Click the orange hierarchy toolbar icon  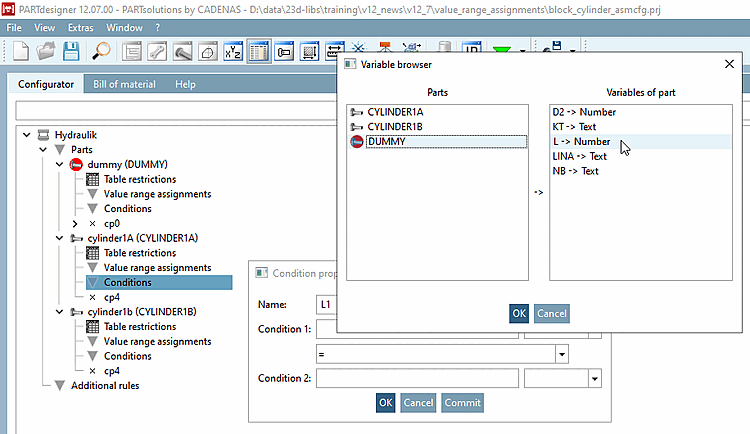coord(385,47)
